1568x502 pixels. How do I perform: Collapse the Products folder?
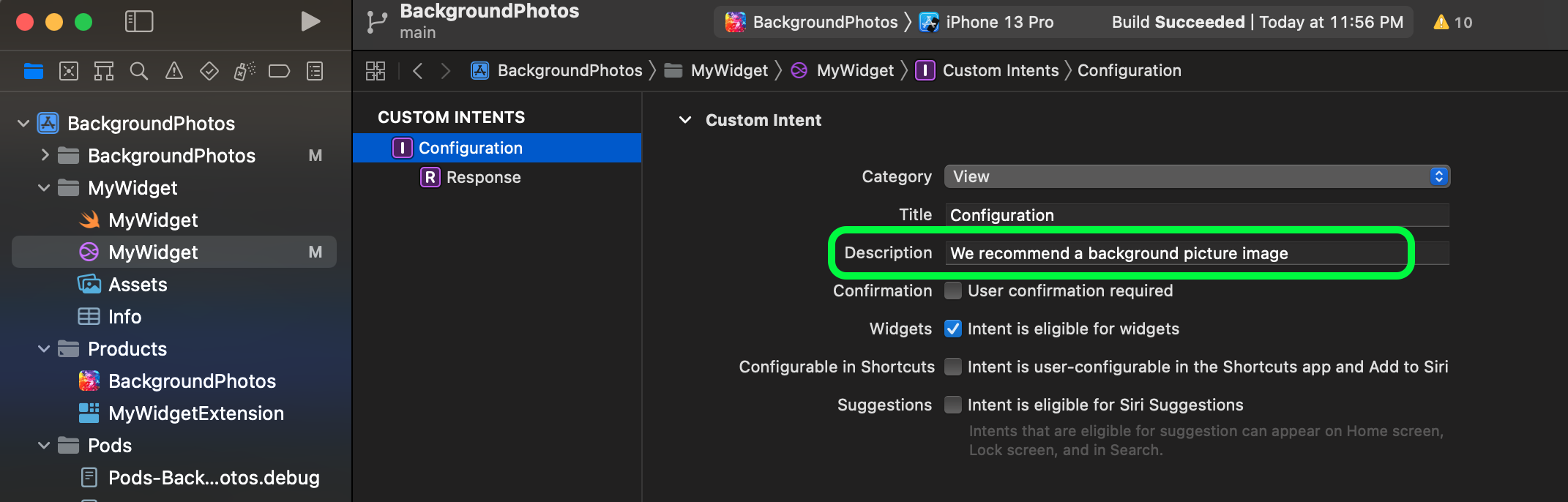pyautogui.click(x=44, y=349)
